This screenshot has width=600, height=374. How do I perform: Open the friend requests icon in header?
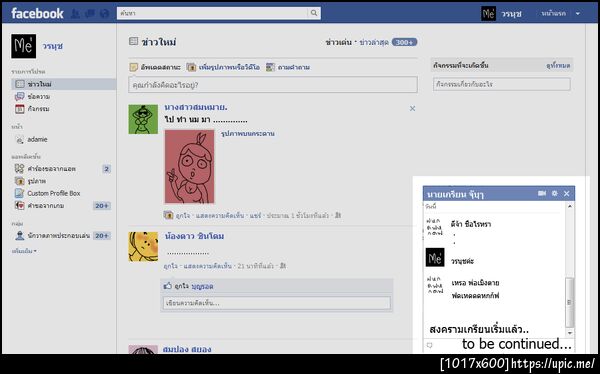point(76,14)
